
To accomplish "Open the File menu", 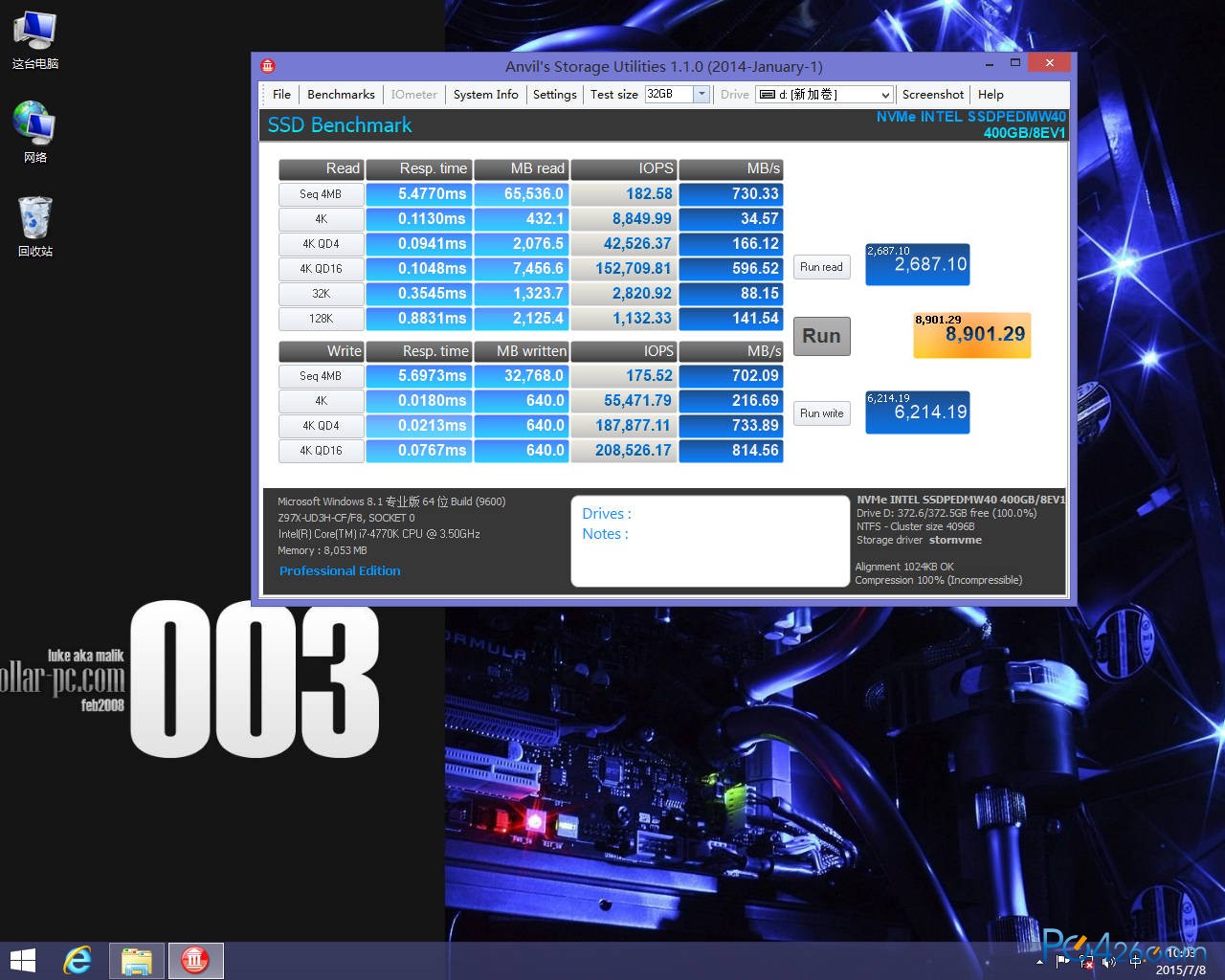I will [x=281, y=94].
